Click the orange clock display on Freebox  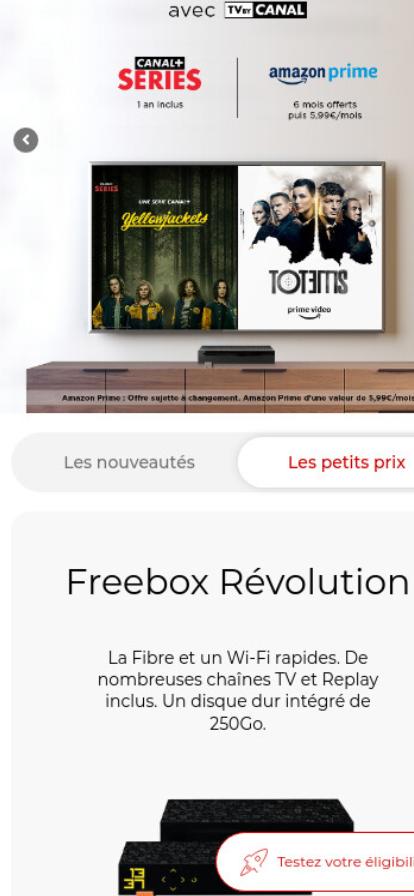(135, 878)
